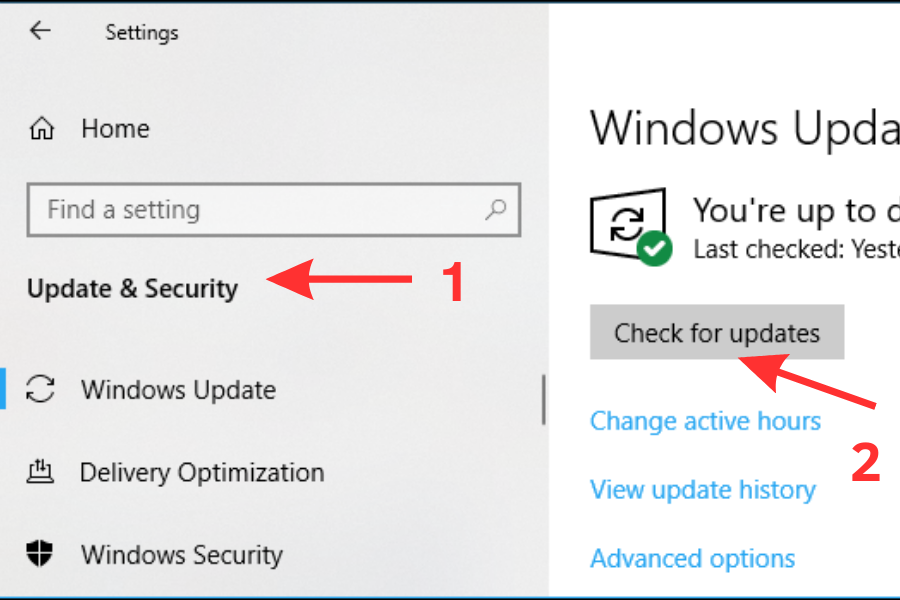Image resolution: width=900 pixels, height=600 pixels.
Task: View update history
Action: tap(702, 489)
